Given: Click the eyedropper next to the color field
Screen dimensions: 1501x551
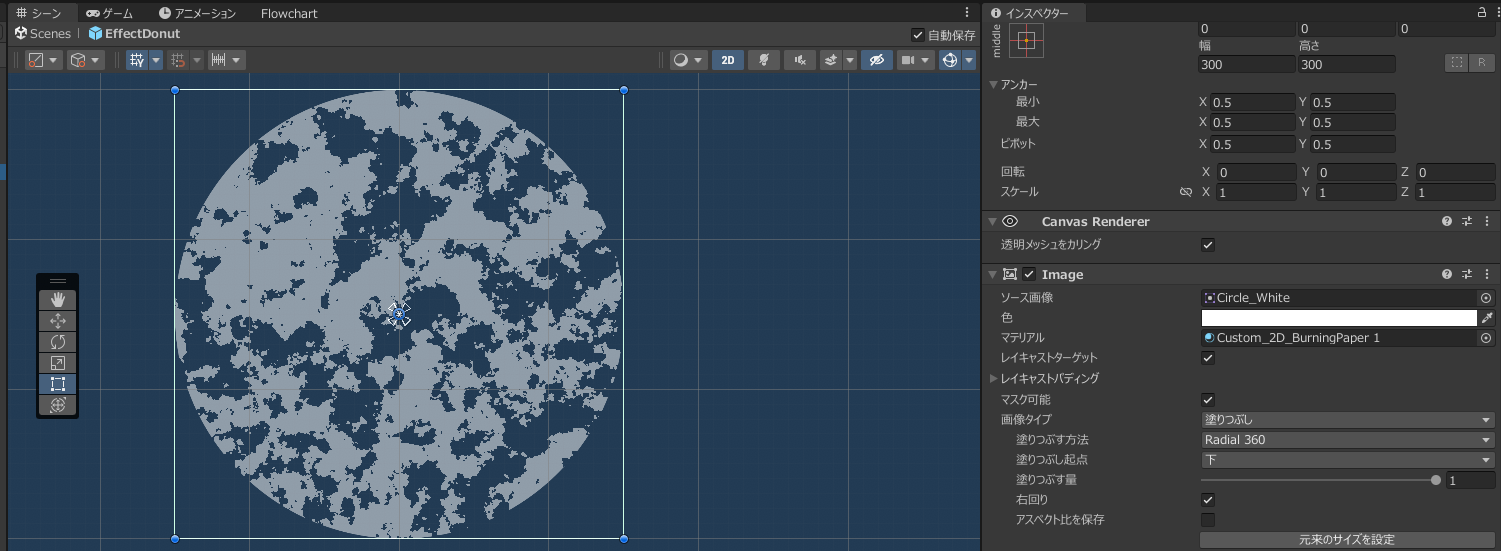Looking at the screenshot, I should (x=1487, y=318).
